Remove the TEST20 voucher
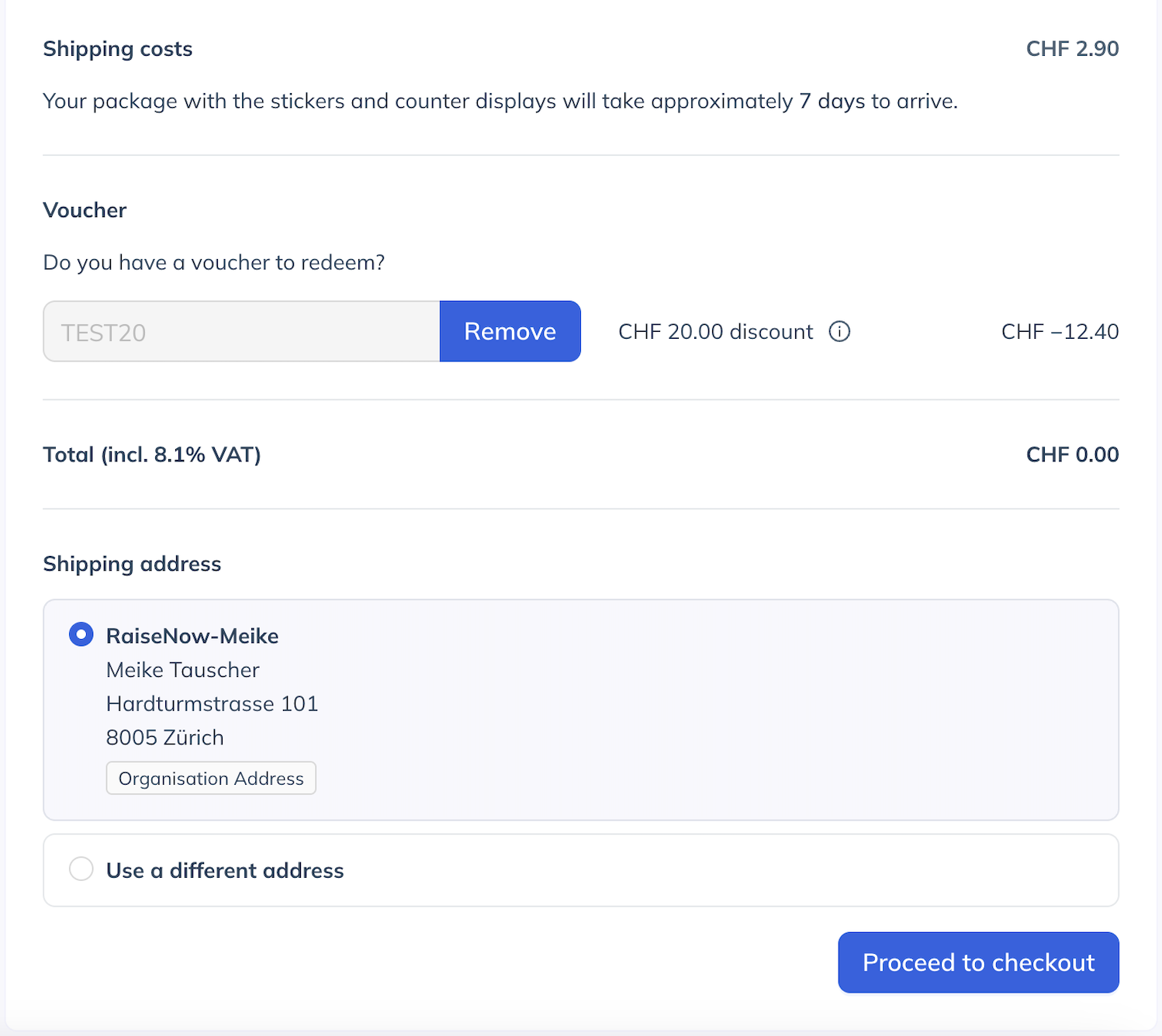This screenshot has height=1036, width=1162. point(510,331)
